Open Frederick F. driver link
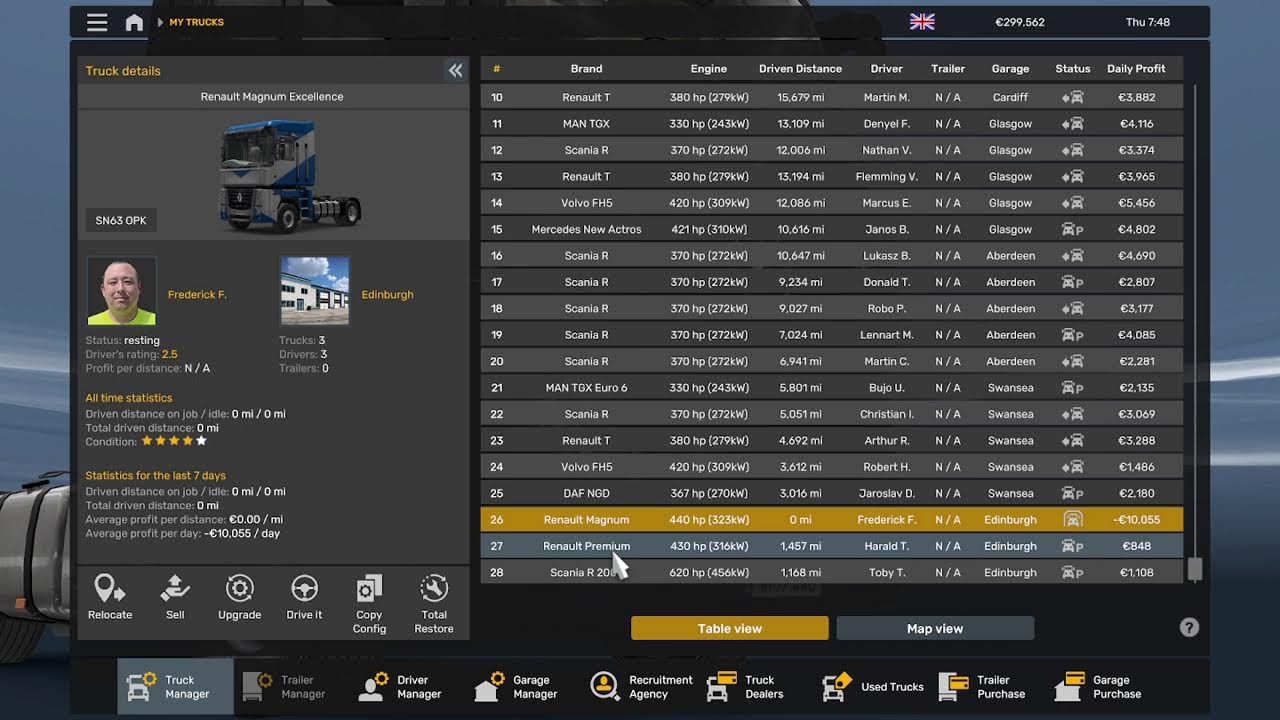Image resolution: width=1280 pixels, height=720 pixels. pyautogui.click(x=197, y=295)
